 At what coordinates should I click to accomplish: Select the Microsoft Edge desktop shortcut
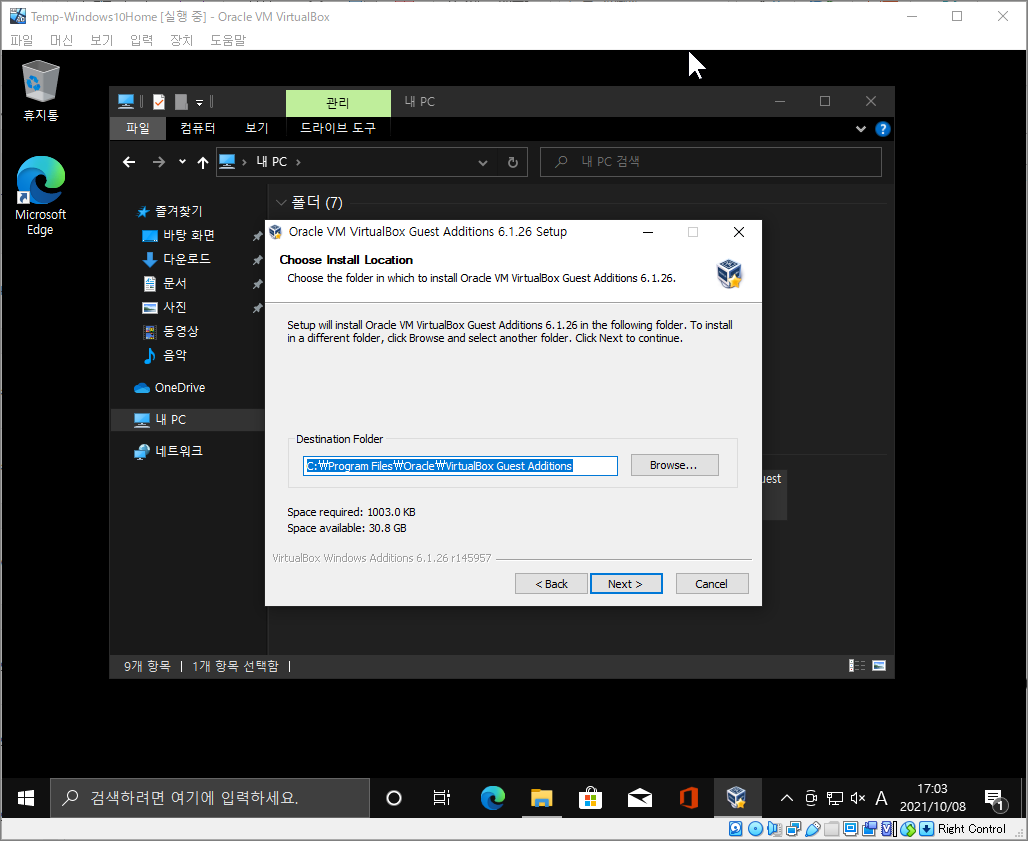coord(41,195)
